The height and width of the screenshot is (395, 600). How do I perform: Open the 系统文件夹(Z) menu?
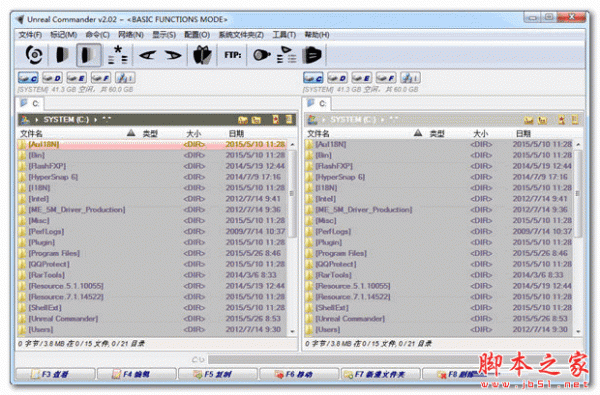click(x=241, y=35)
